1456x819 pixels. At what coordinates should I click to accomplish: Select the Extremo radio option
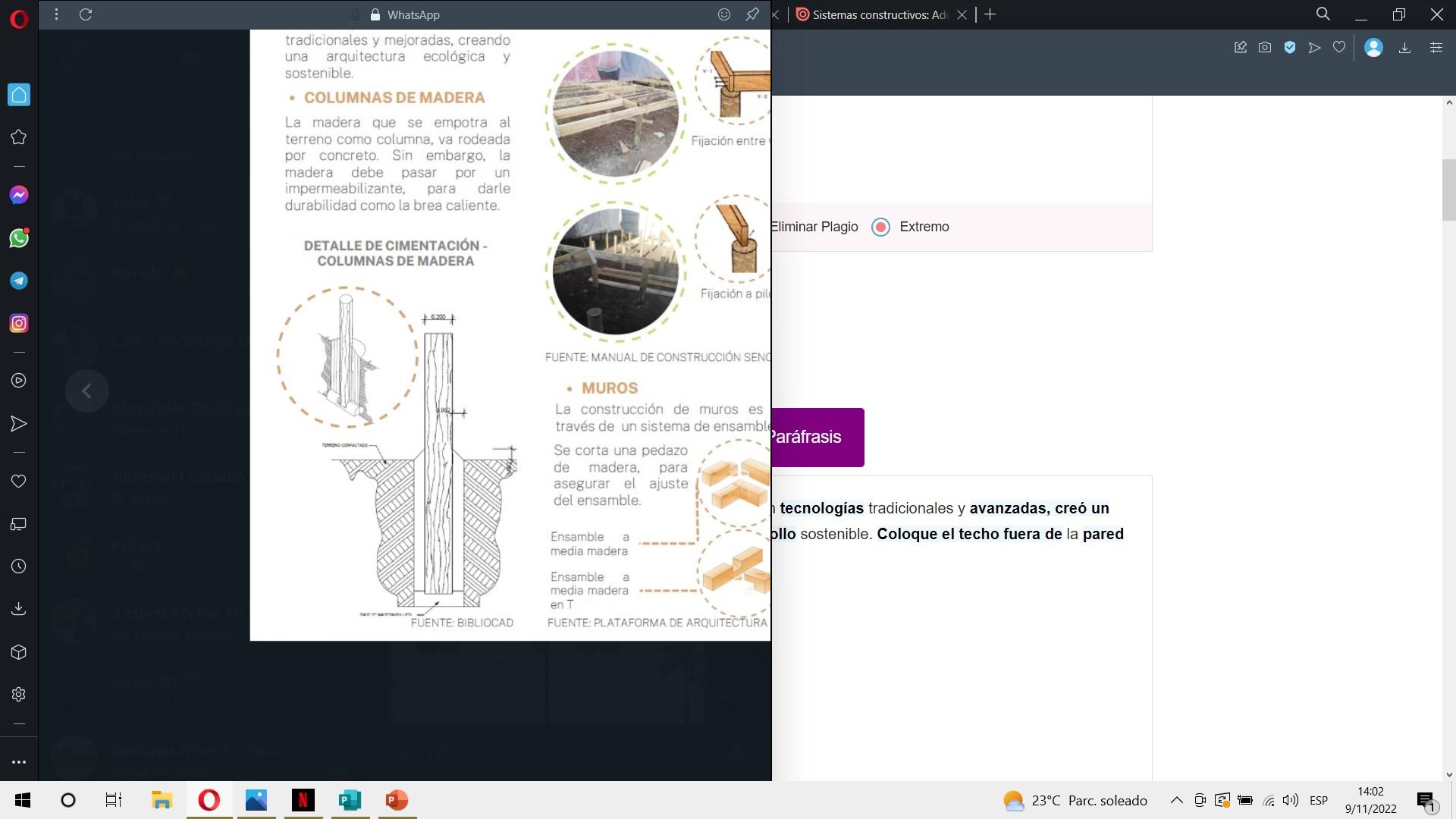point(880,227)
